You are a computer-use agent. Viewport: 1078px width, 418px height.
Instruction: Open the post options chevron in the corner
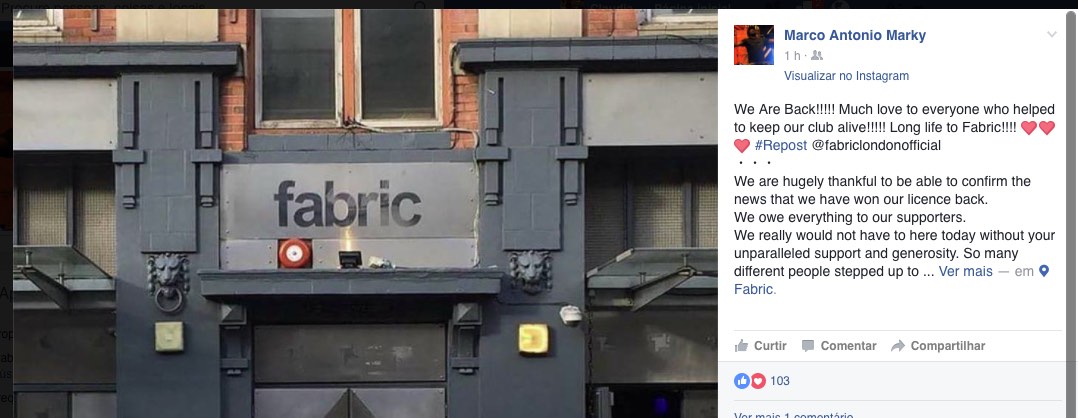(1051, 34)
